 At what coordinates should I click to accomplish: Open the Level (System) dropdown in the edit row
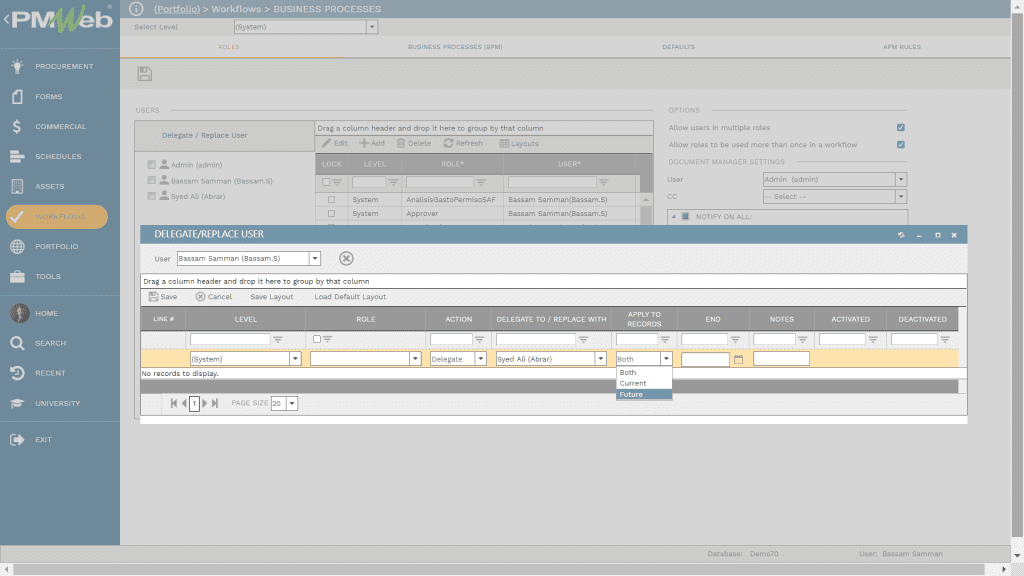pos(295,359)
